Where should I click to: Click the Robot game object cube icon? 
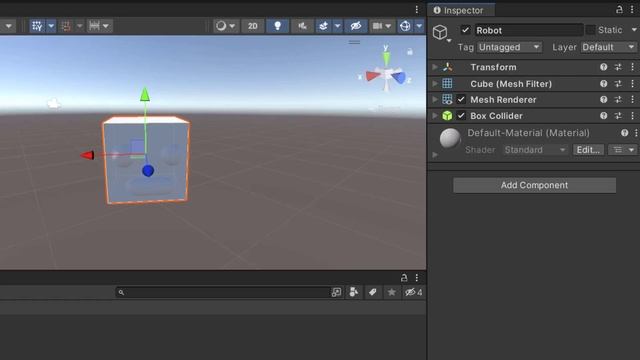440,32
